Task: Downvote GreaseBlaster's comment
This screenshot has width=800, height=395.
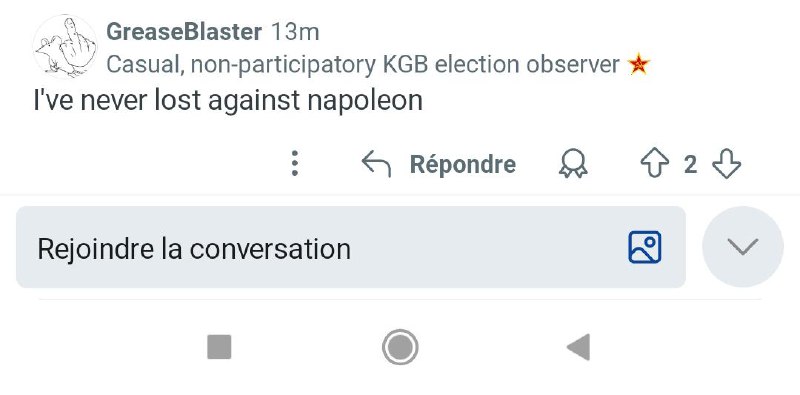Action: coord(726,164)
